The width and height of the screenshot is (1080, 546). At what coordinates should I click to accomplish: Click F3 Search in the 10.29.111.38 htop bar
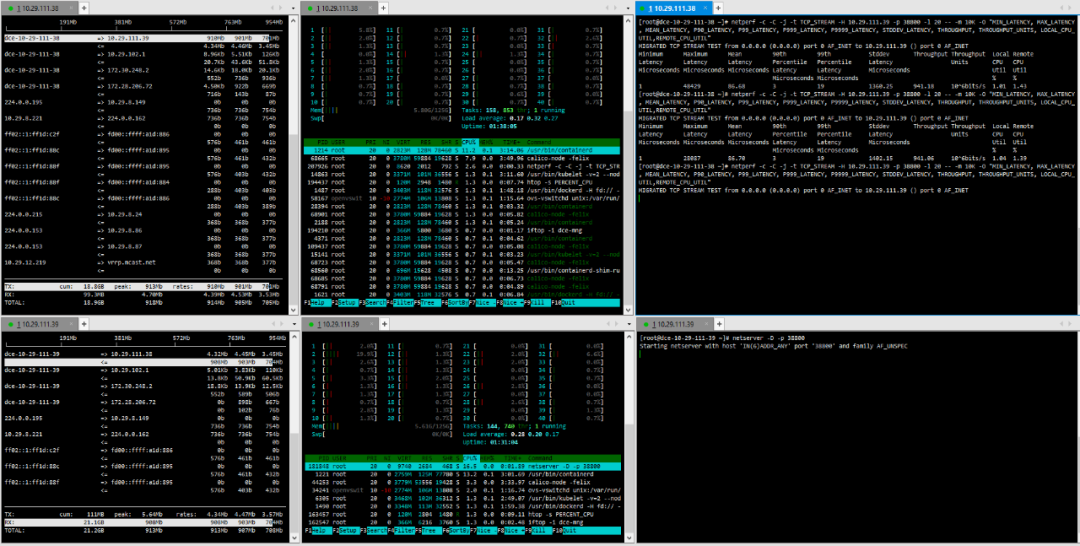point(374,303)
